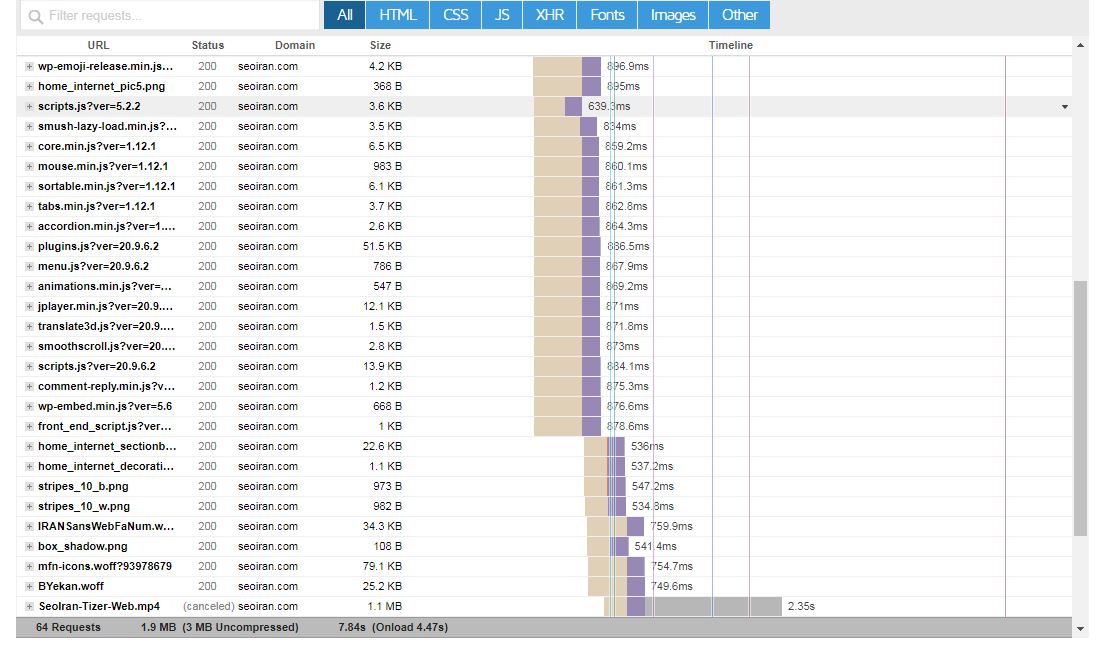Click the vertical scrollbar thumb

click(x=1080, y=408)
